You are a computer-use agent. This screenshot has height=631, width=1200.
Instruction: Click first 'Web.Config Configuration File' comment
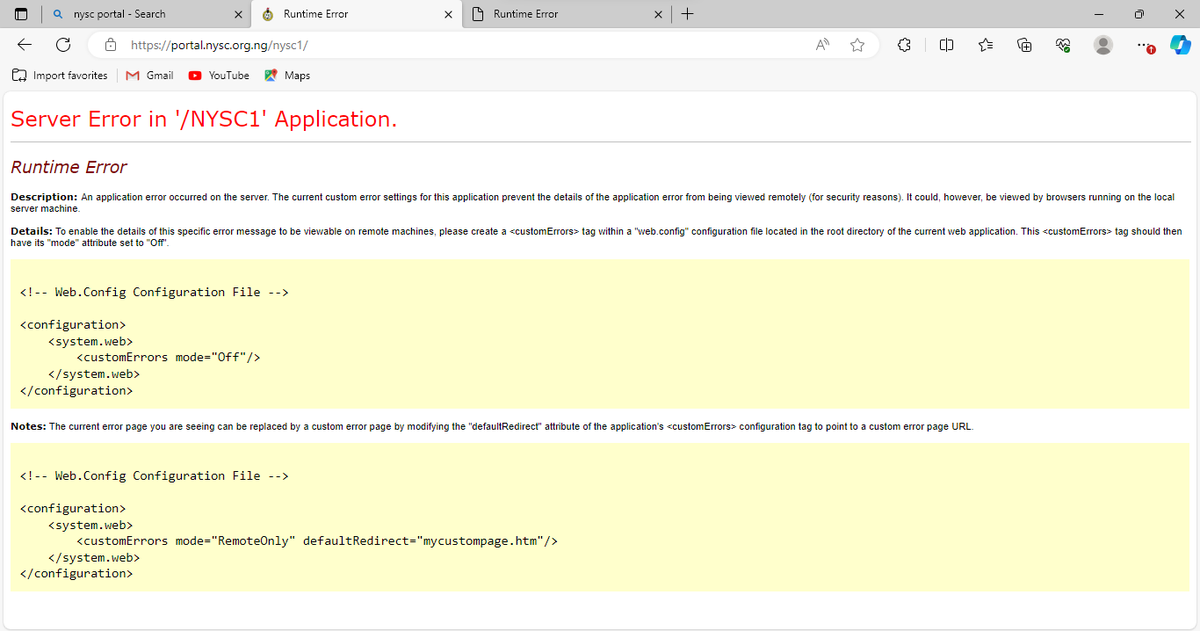(x=154, y=292)
